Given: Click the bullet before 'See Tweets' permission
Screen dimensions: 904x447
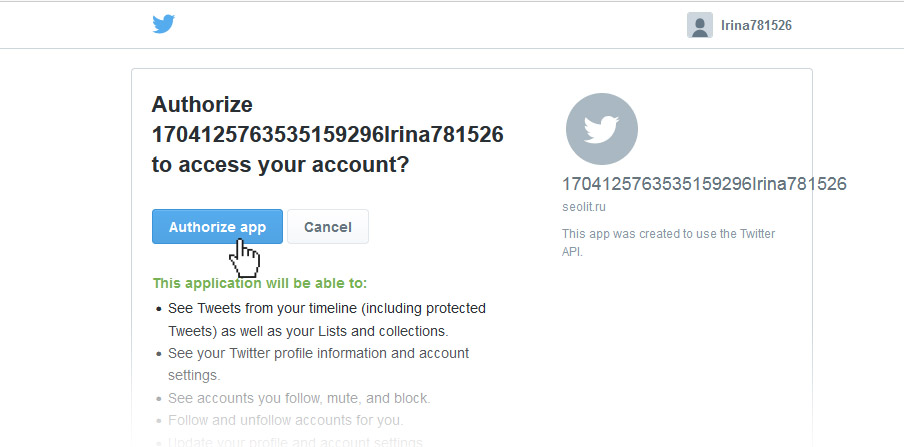Looking at the screenshot, I should tap(158, 308).
